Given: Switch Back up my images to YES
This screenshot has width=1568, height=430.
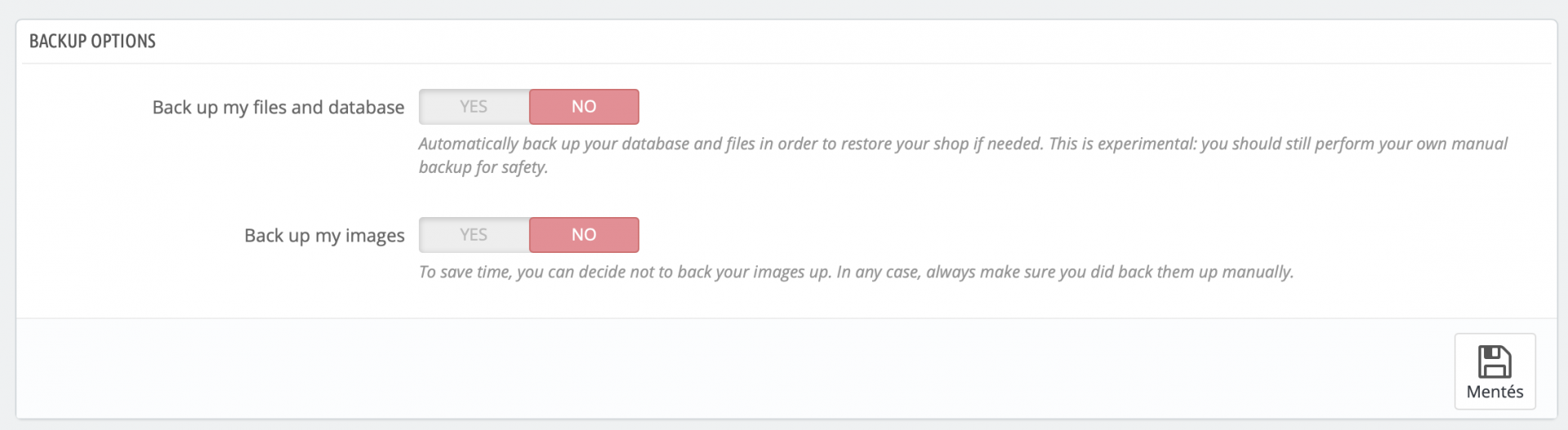Looking at the screenshot, I should pyautogui.click(x=474, y=235).
